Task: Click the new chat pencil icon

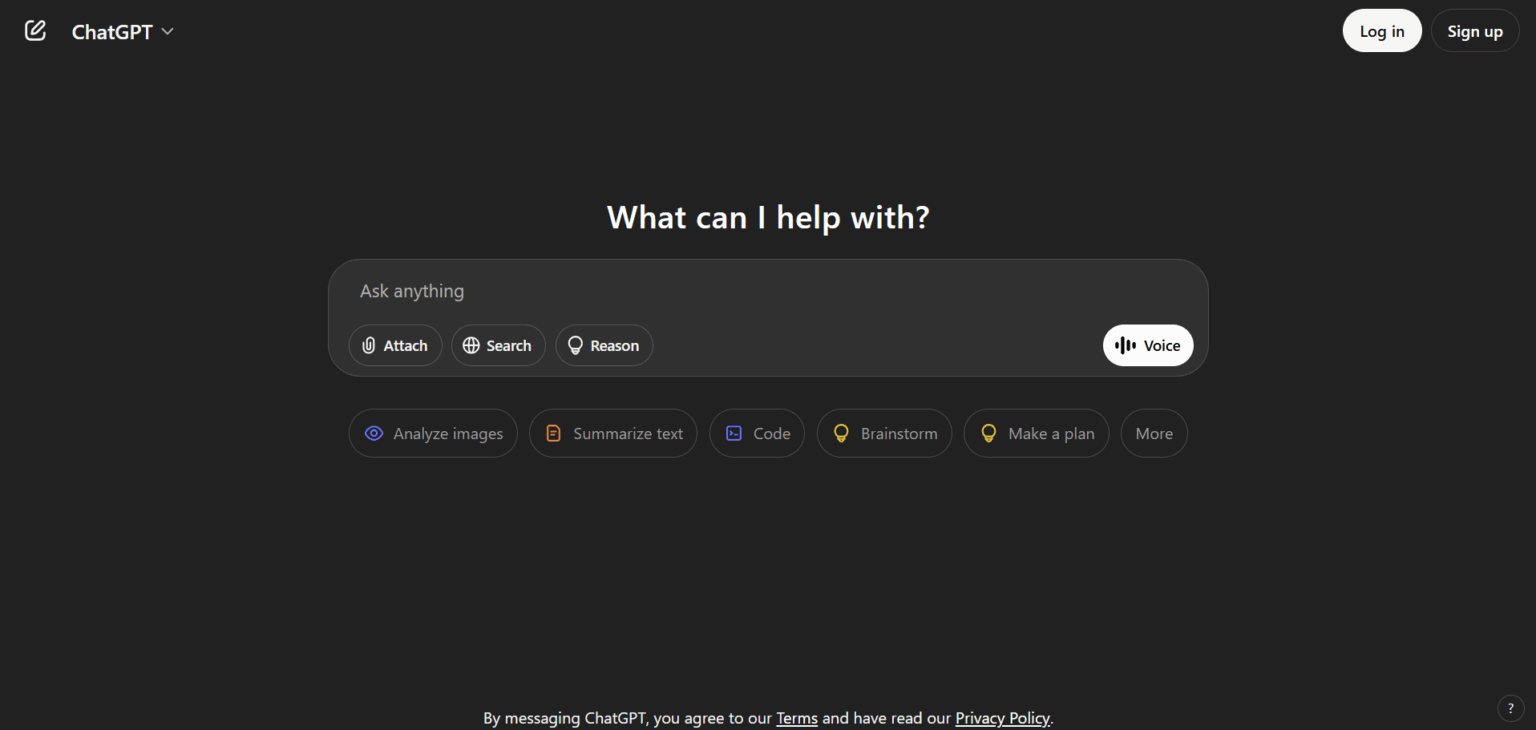Action: pos(35,31)
